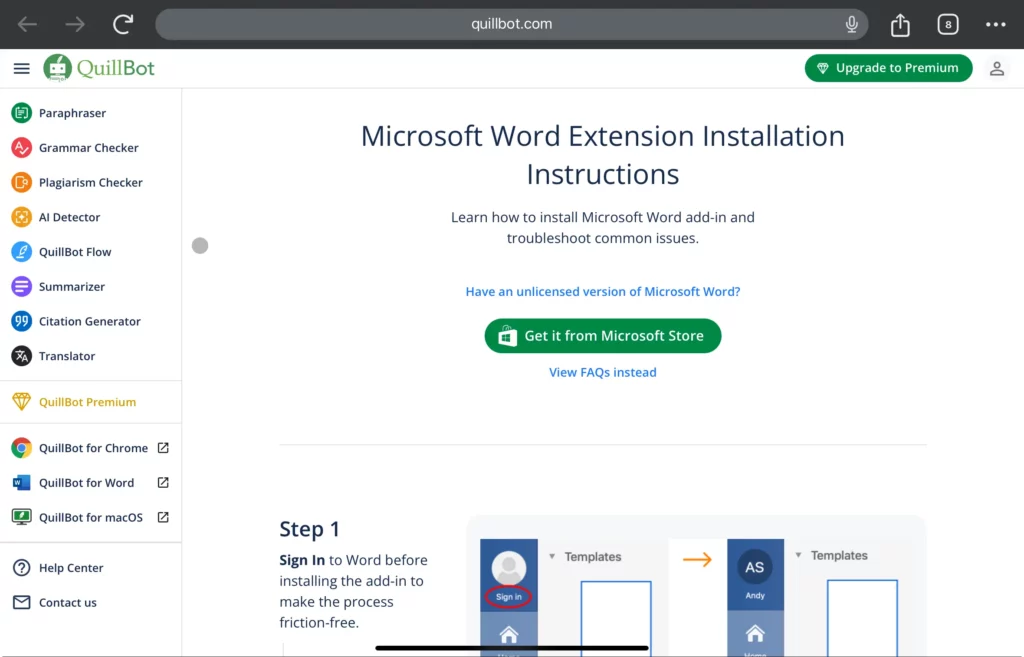Click Get it from Microsoft Store button

[x=603, y=336]
